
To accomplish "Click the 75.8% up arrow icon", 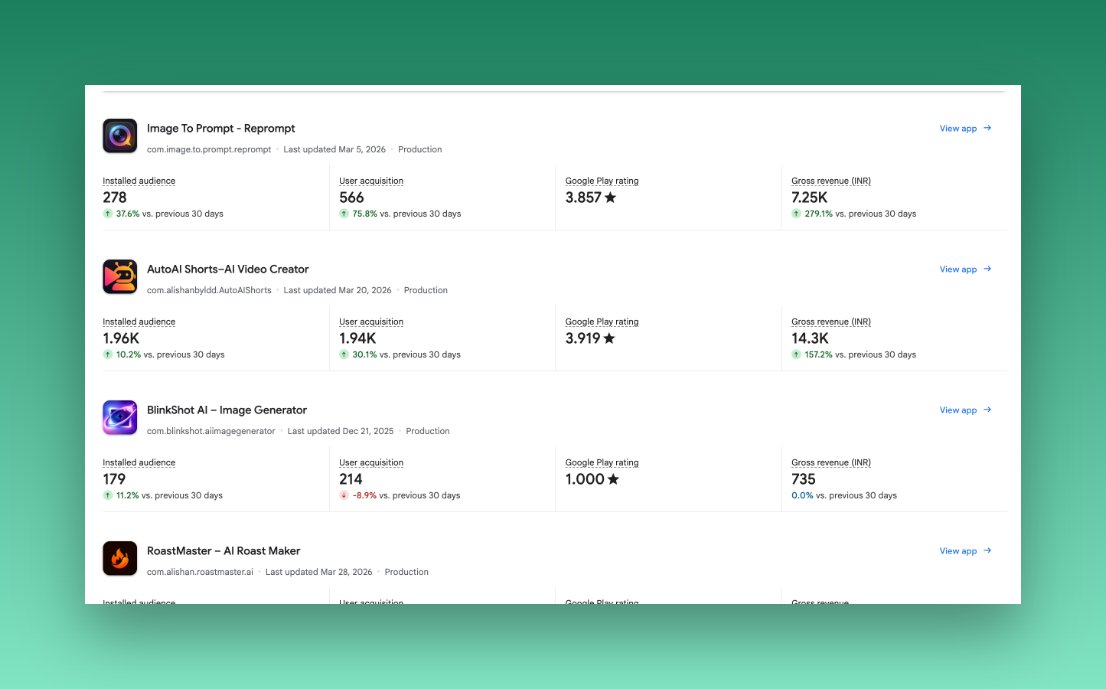I will coord(344,214).
